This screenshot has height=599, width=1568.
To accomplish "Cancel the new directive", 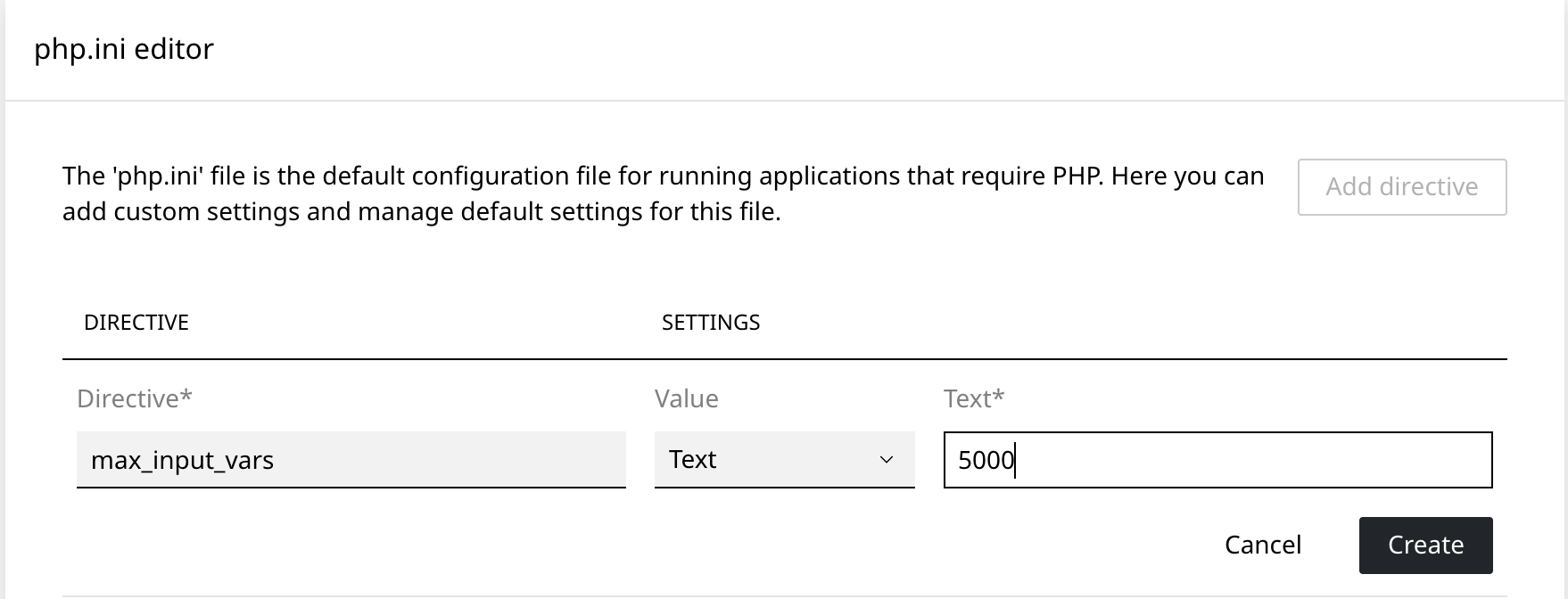I will coord(1262,545).
